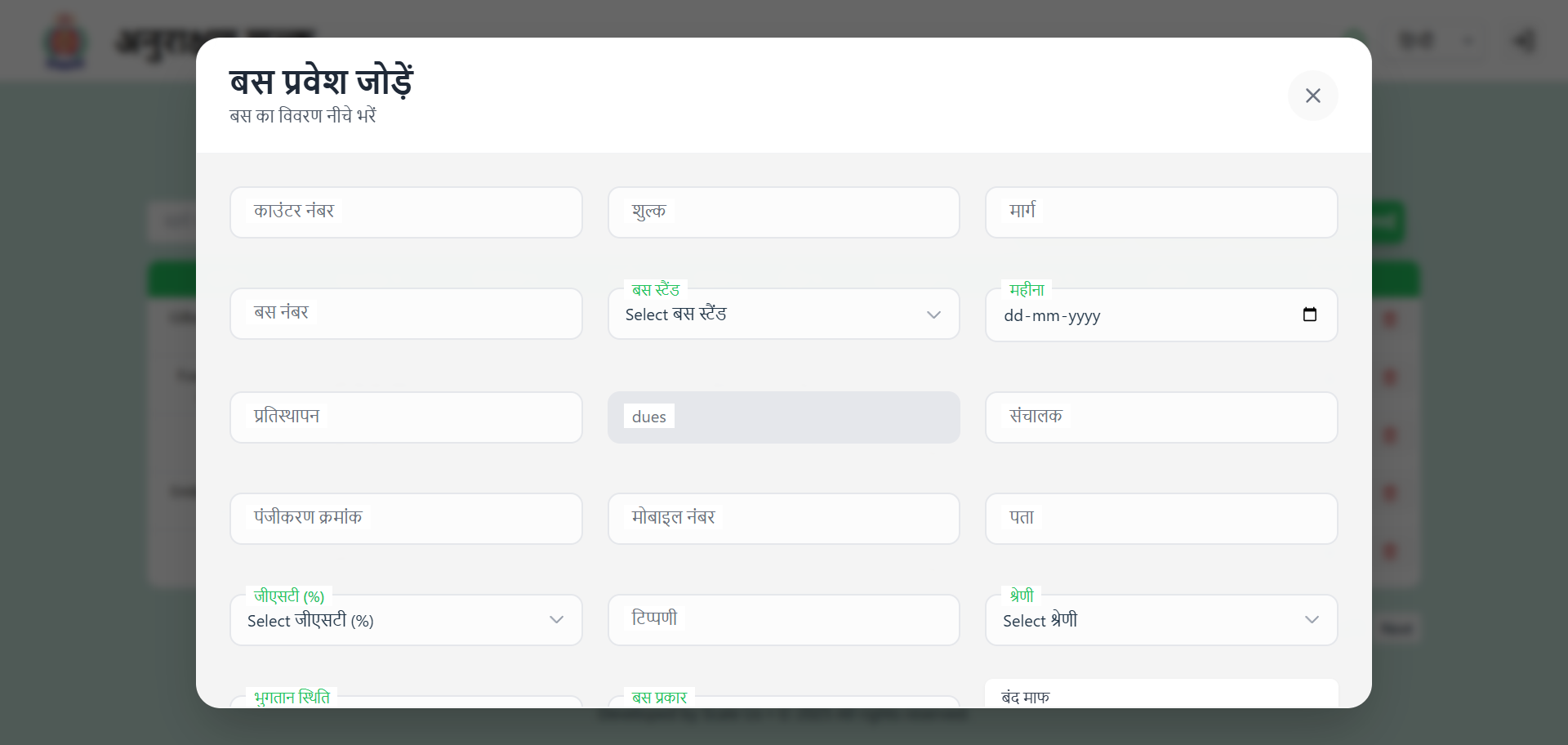
Task: Click the पता input field
Action: [1160, 519]
